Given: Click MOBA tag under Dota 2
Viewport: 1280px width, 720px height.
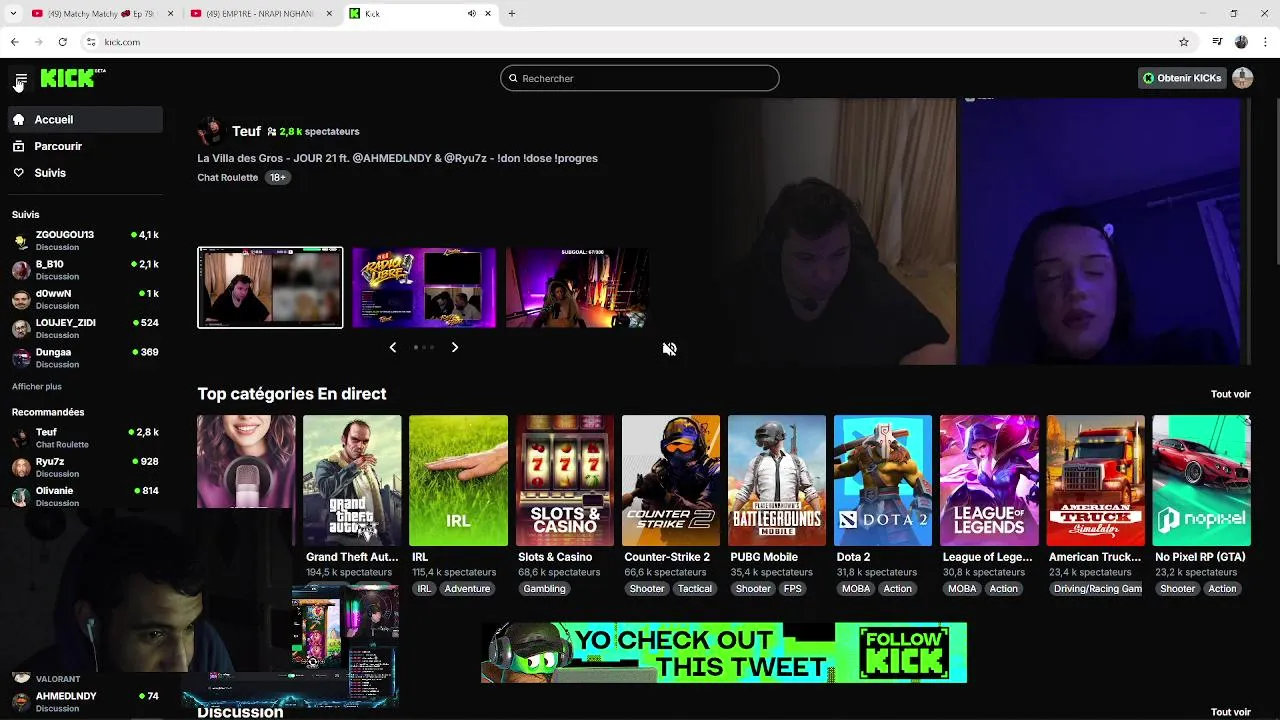Looking at the screenshot, I should coord(856,589).
